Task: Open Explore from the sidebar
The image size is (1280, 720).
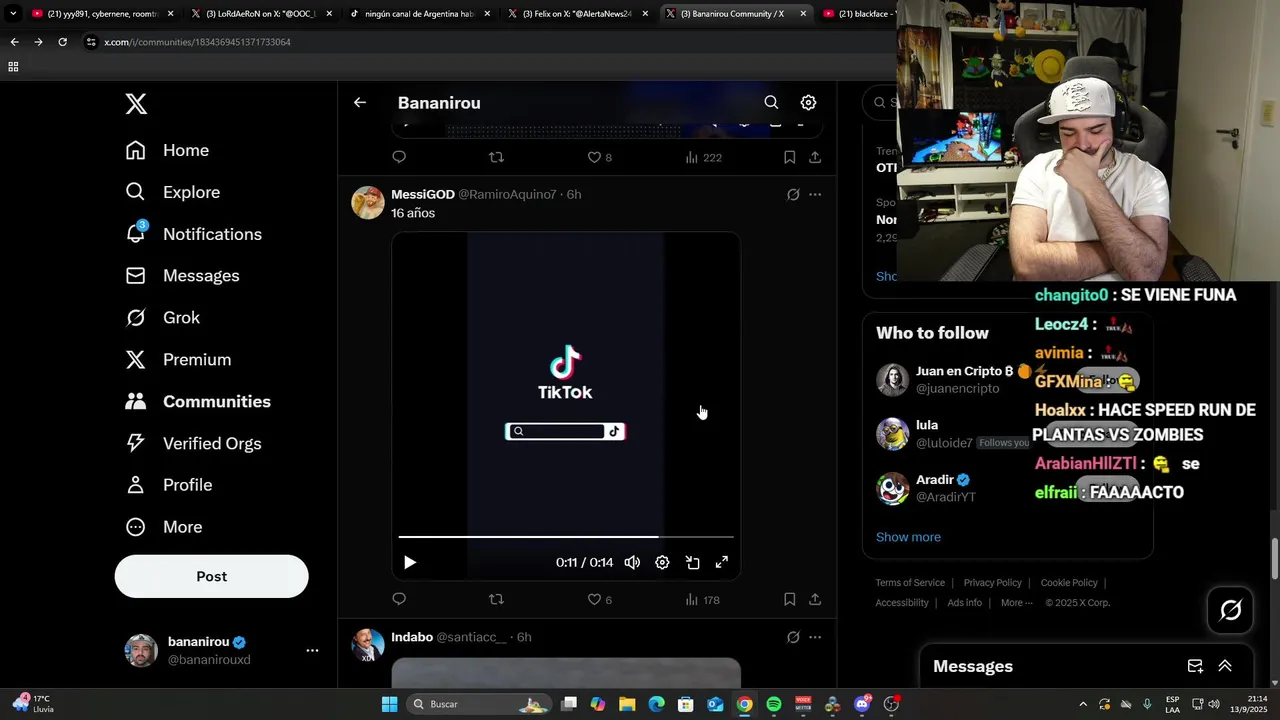Action: tap(172, 192)
